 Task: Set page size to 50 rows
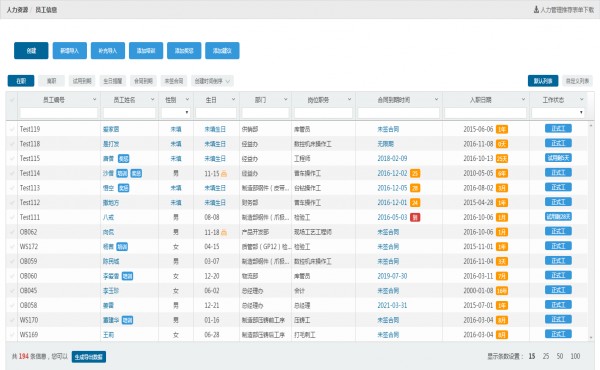[x=560, y=356]
